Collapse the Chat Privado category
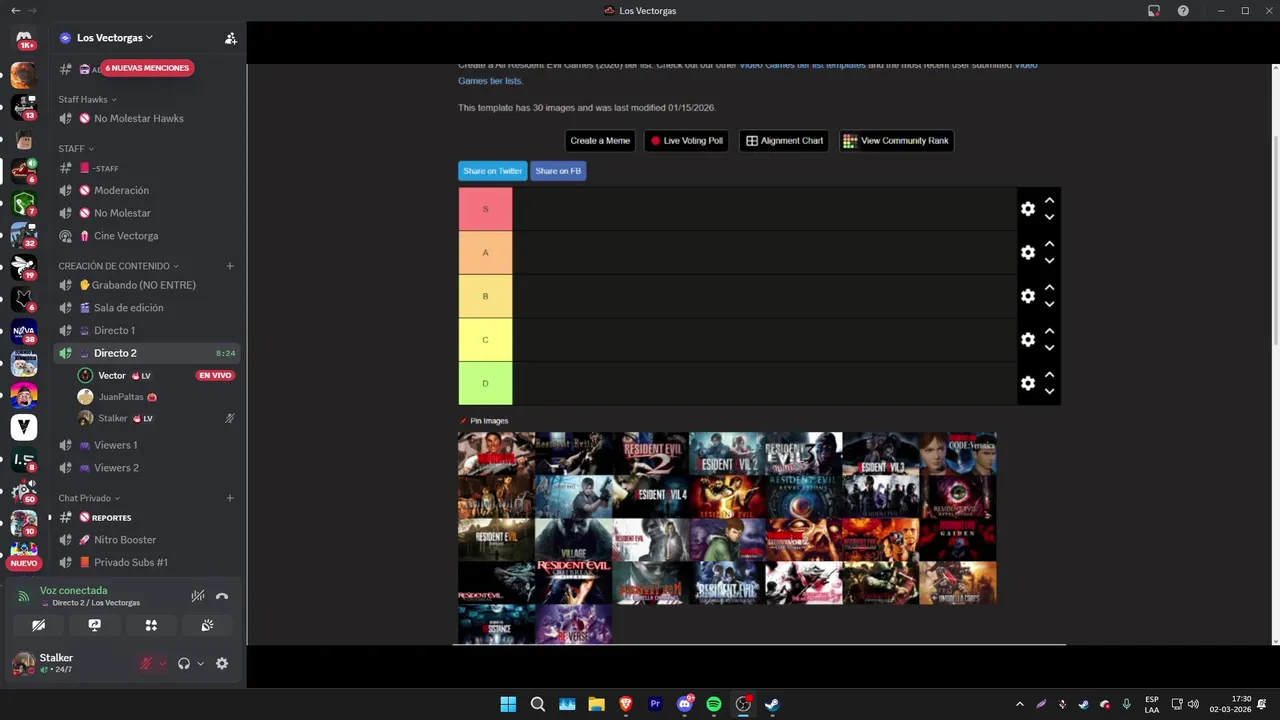The height and width of the screenshot is (720, 1280). click(89, 498)
